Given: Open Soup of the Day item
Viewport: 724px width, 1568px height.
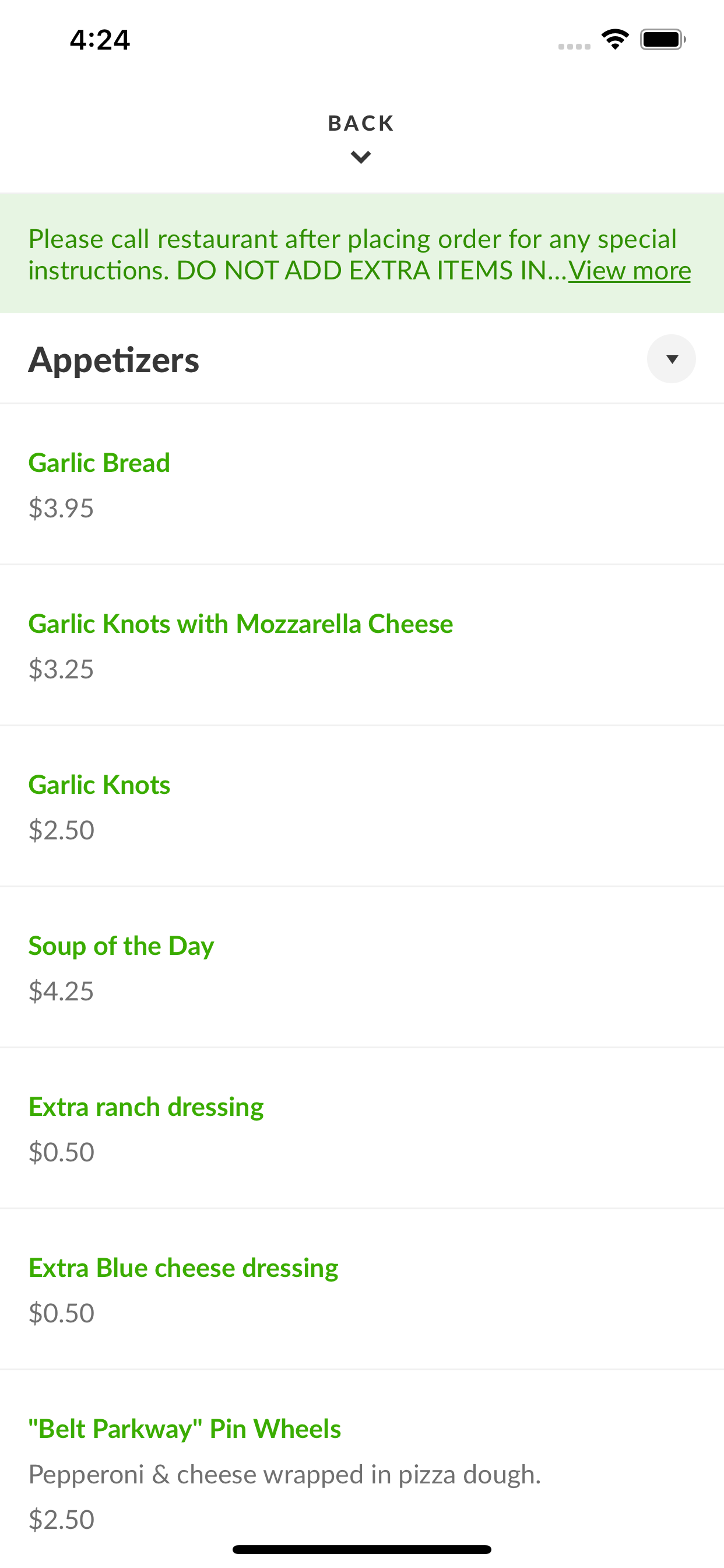Looking at the screenshot, I should (x=121, y=946).
